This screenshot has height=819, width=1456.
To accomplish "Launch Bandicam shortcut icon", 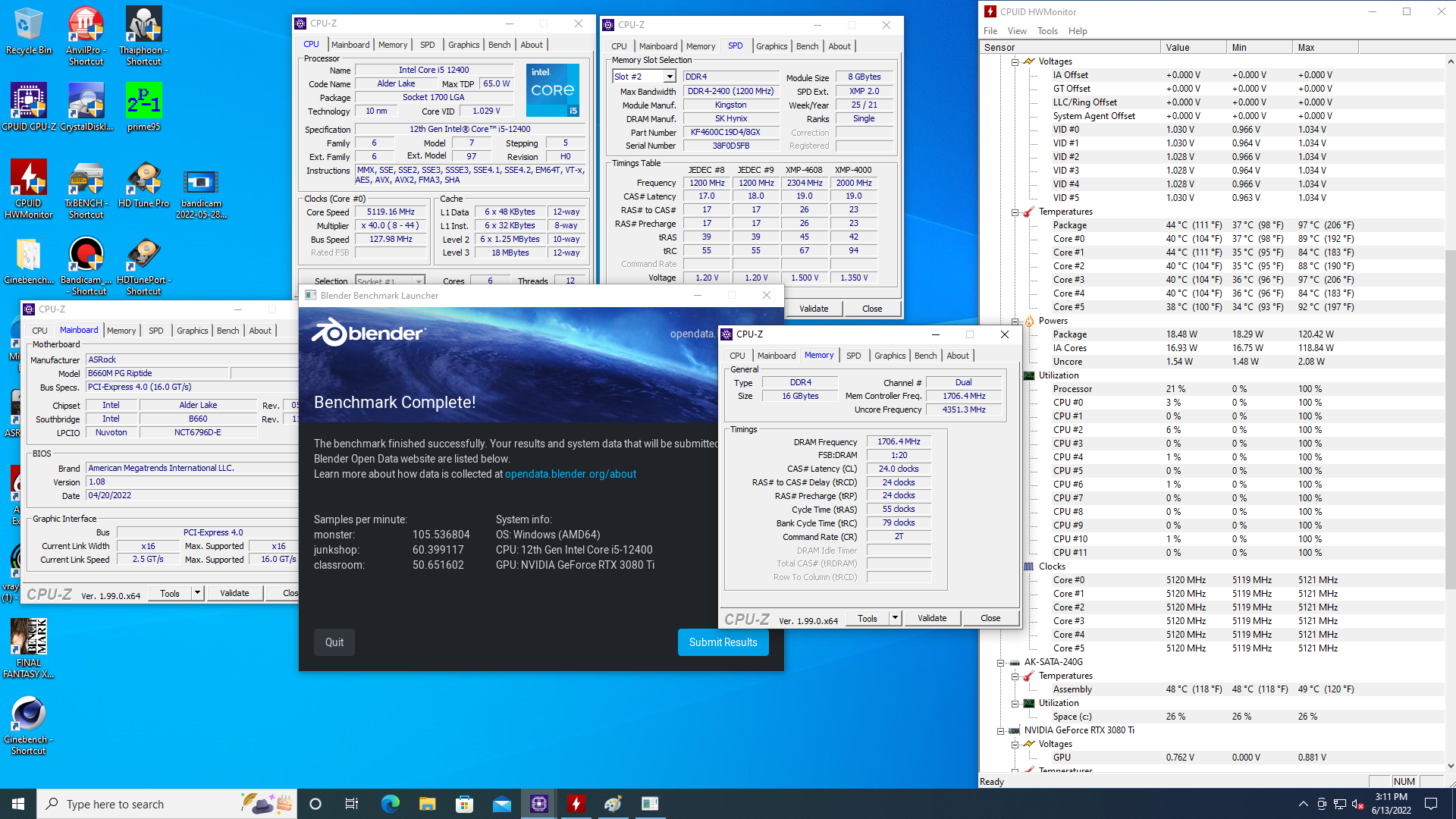I will click(x=86, y=265).
